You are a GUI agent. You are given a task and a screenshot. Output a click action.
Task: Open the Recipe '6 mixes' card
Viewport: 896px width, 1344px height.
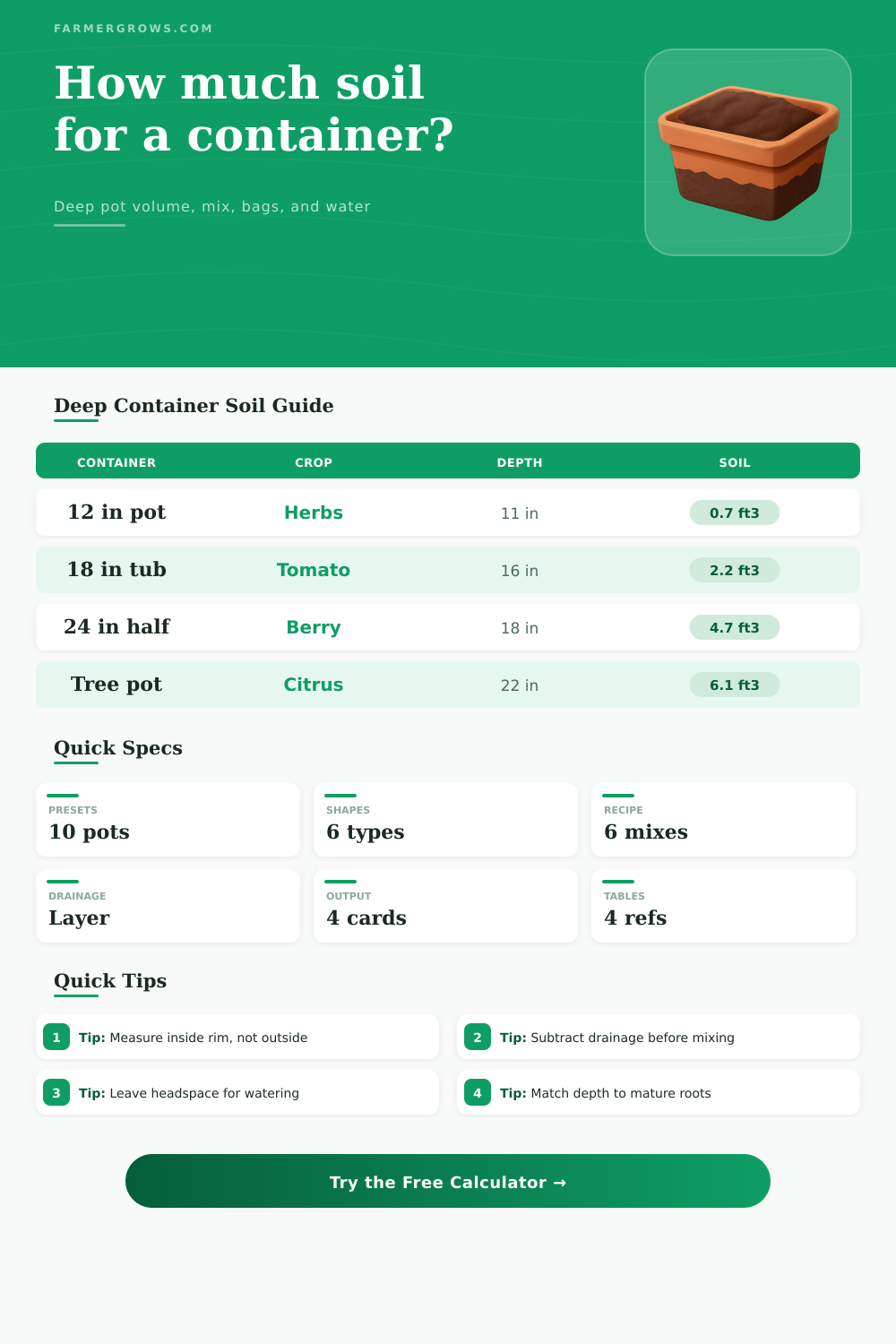pos(723,820)
